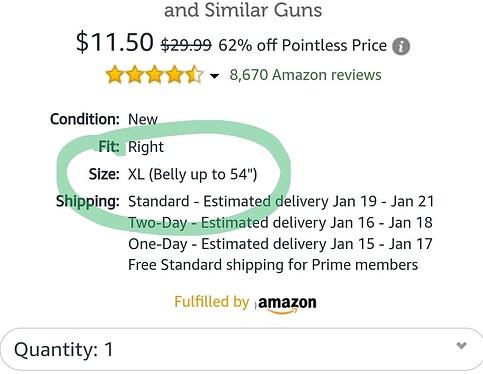
Task: Select Two-Day estimated delivery option
Action: click(280, 223)
